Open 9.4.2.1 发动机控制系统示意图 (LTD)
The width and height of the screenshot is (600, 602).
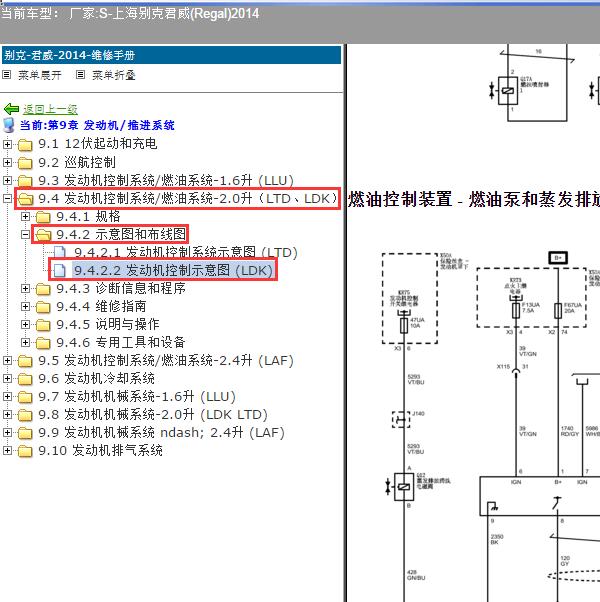coord(186,253)
